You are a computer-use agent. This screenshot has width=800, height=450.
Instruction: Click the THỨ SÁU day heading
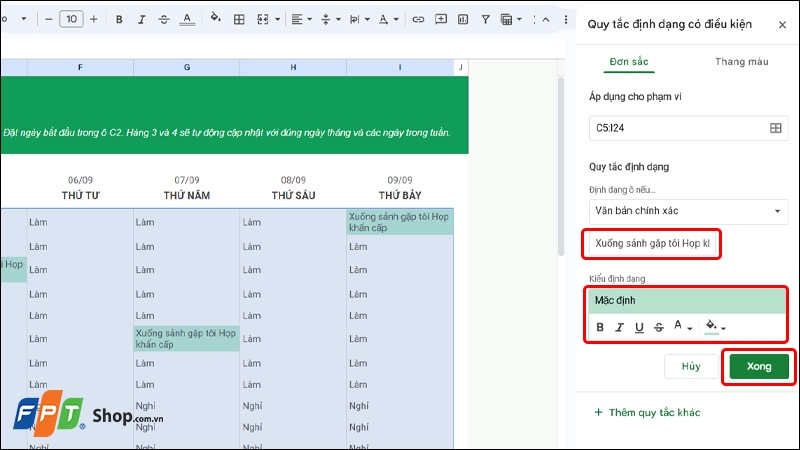click(293, 195)
